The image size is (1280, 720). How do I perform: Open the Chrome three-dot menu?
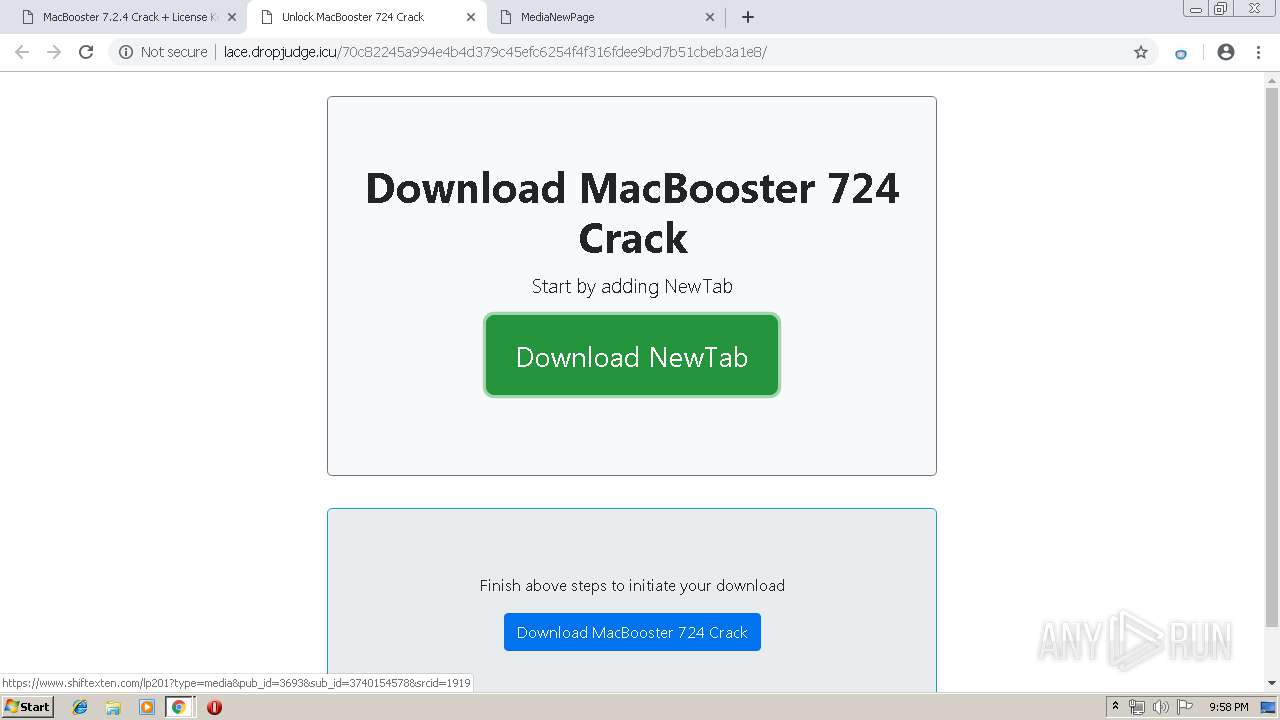coord(1258,52)
